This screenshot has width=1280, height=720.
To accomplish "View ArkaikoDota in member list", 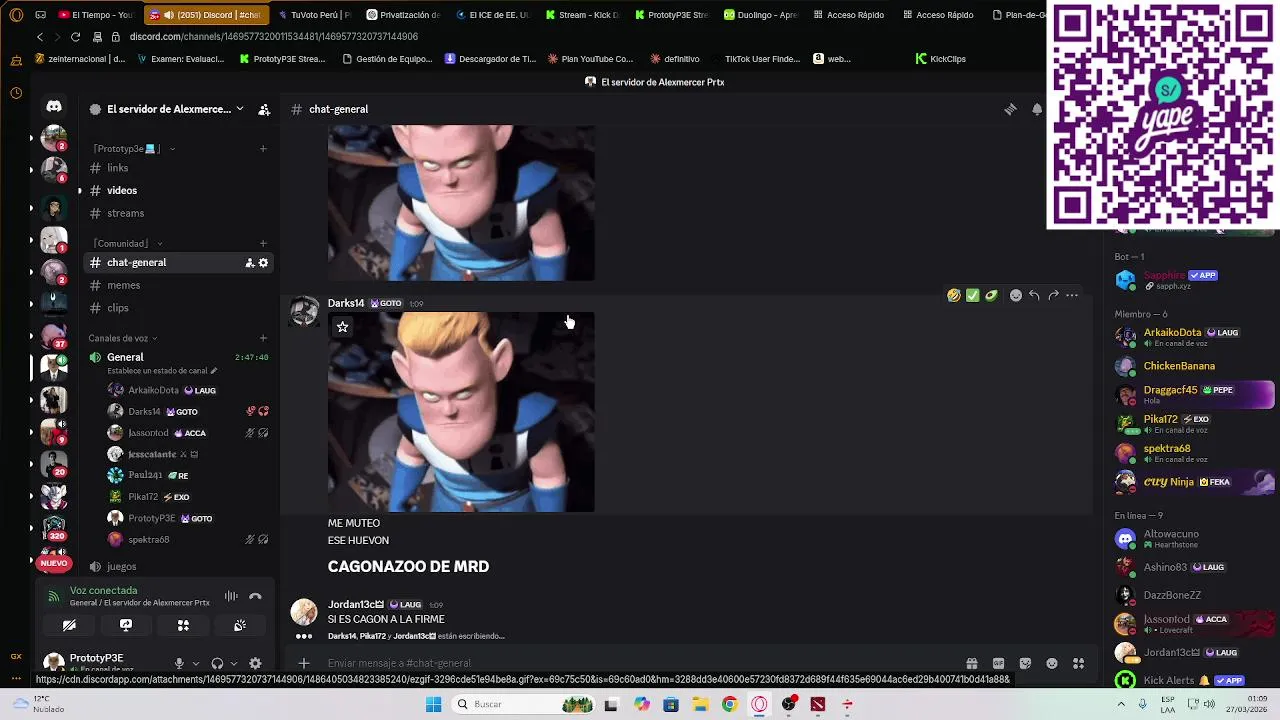I will (1194, 337).
